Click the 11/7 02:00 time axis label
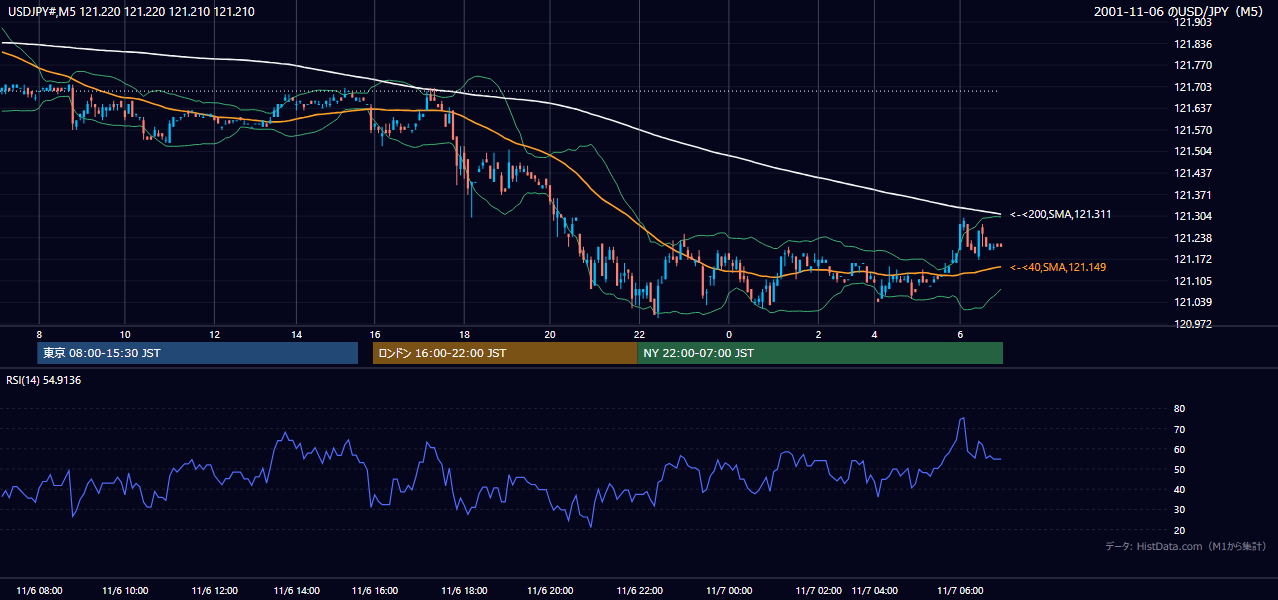 pyautogui.click(x=820, y=590)
